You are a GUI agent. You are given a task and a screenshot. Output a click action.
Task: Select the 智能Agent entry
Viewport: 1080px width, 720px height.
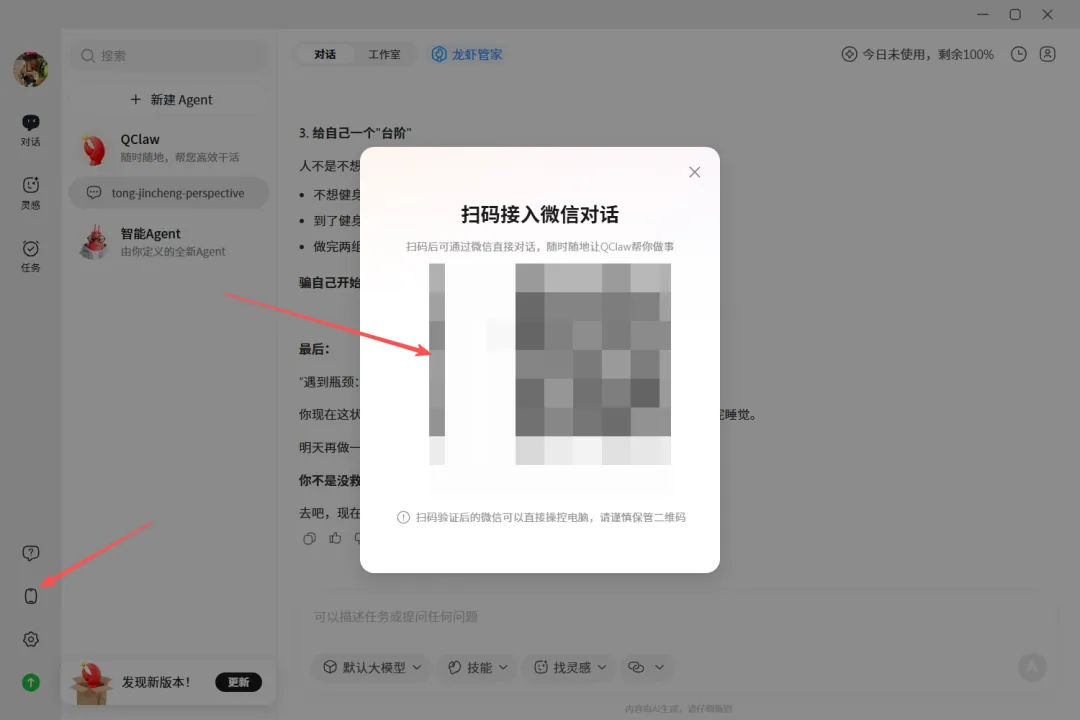[169, 242]
